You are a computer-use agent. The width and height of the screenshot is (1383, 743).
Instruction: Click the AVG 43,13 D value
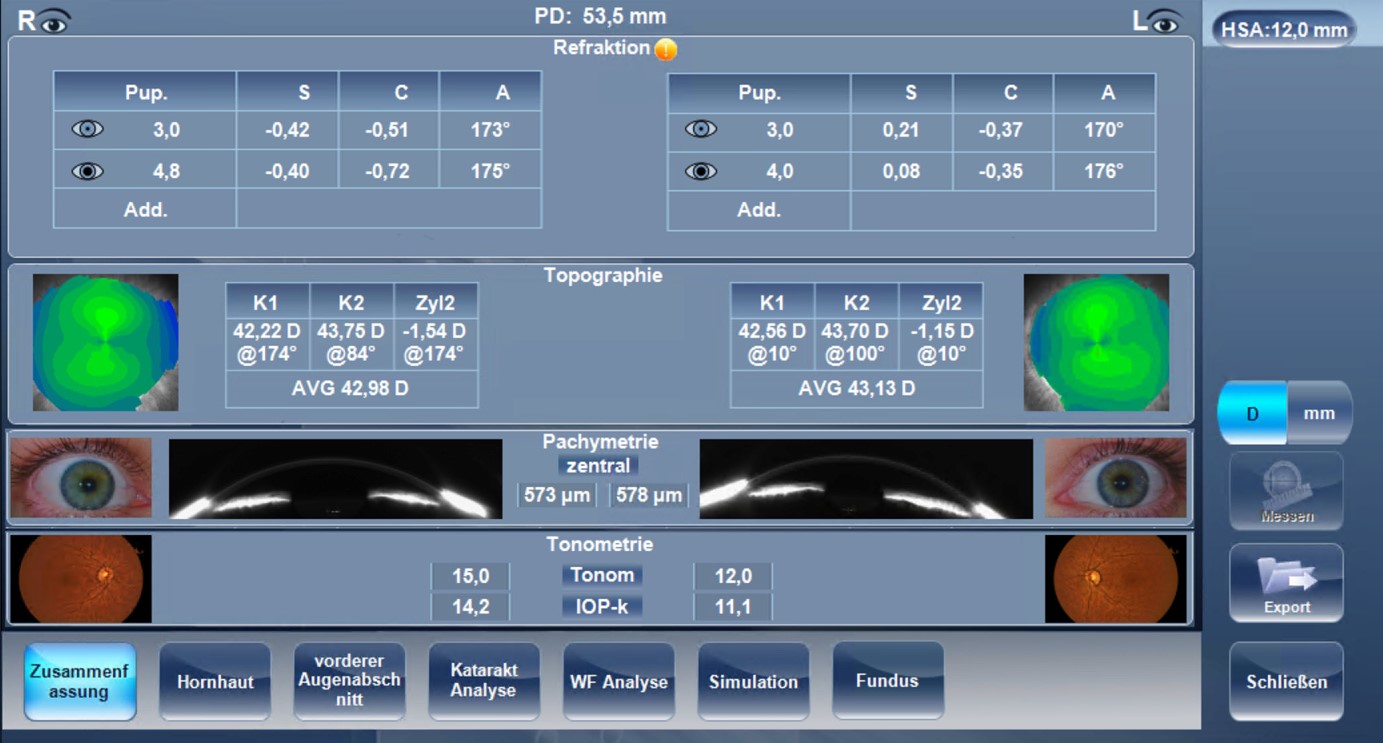coord(856,389)
